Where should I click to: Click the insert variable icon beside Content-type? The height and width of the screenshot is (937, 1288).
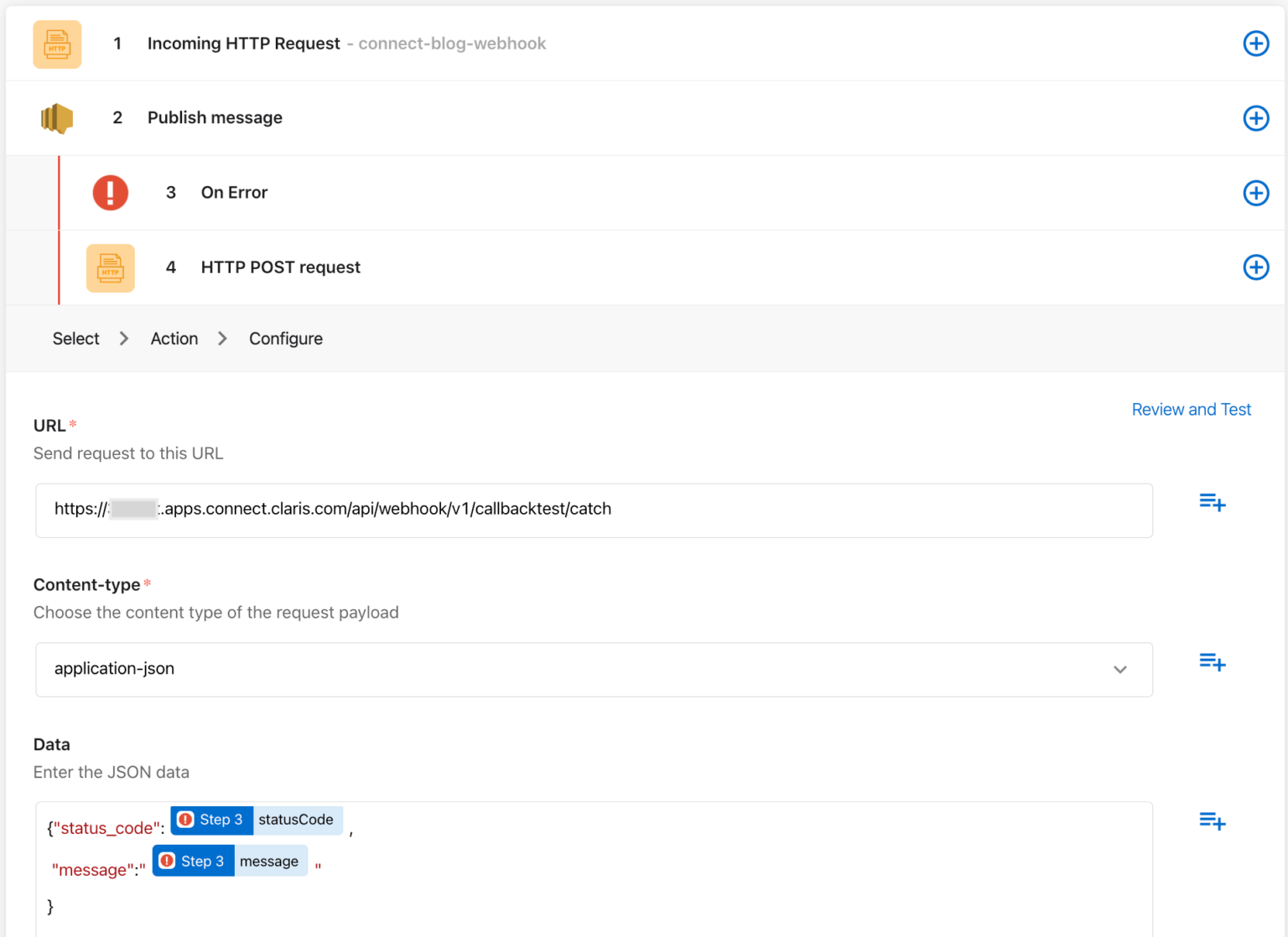coord(1212,662)
